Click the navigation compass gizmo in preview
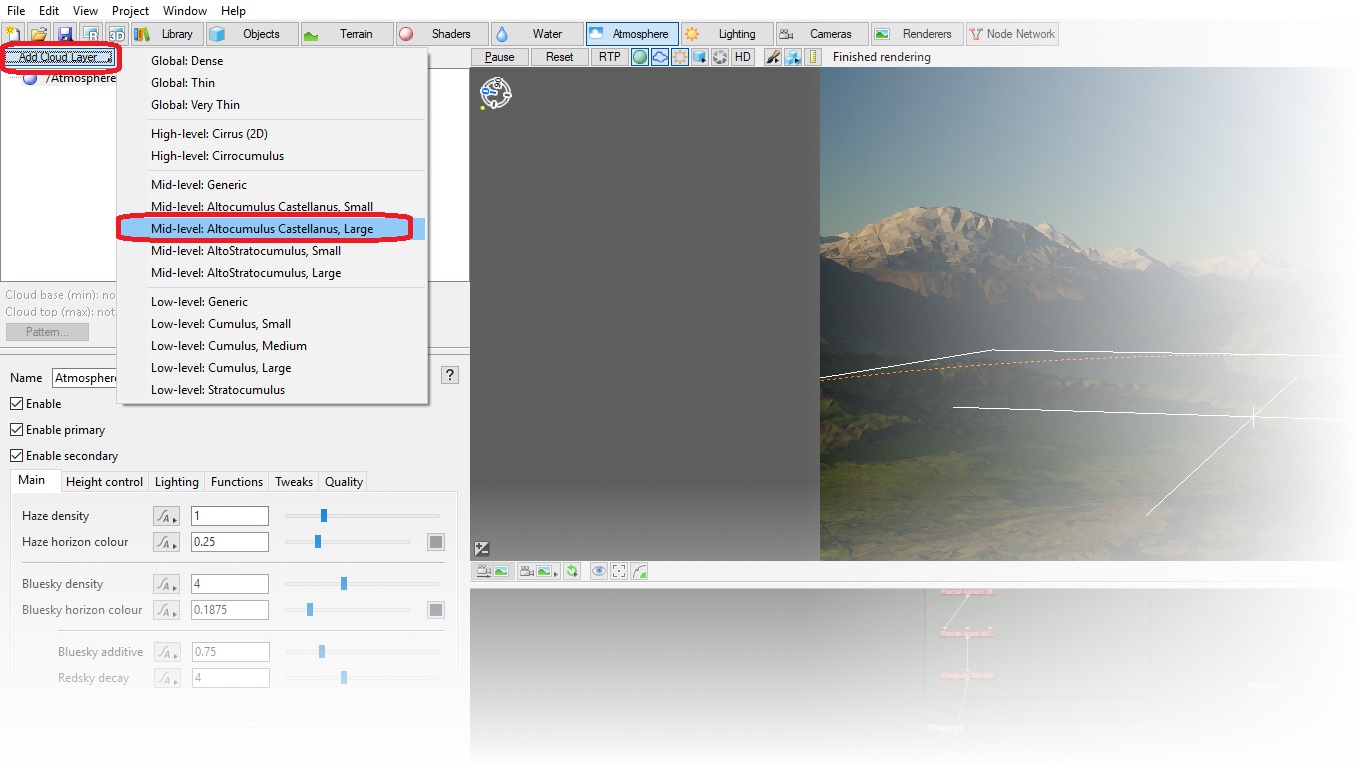The height and width of the screenshot is (767, 1357). 495,93
